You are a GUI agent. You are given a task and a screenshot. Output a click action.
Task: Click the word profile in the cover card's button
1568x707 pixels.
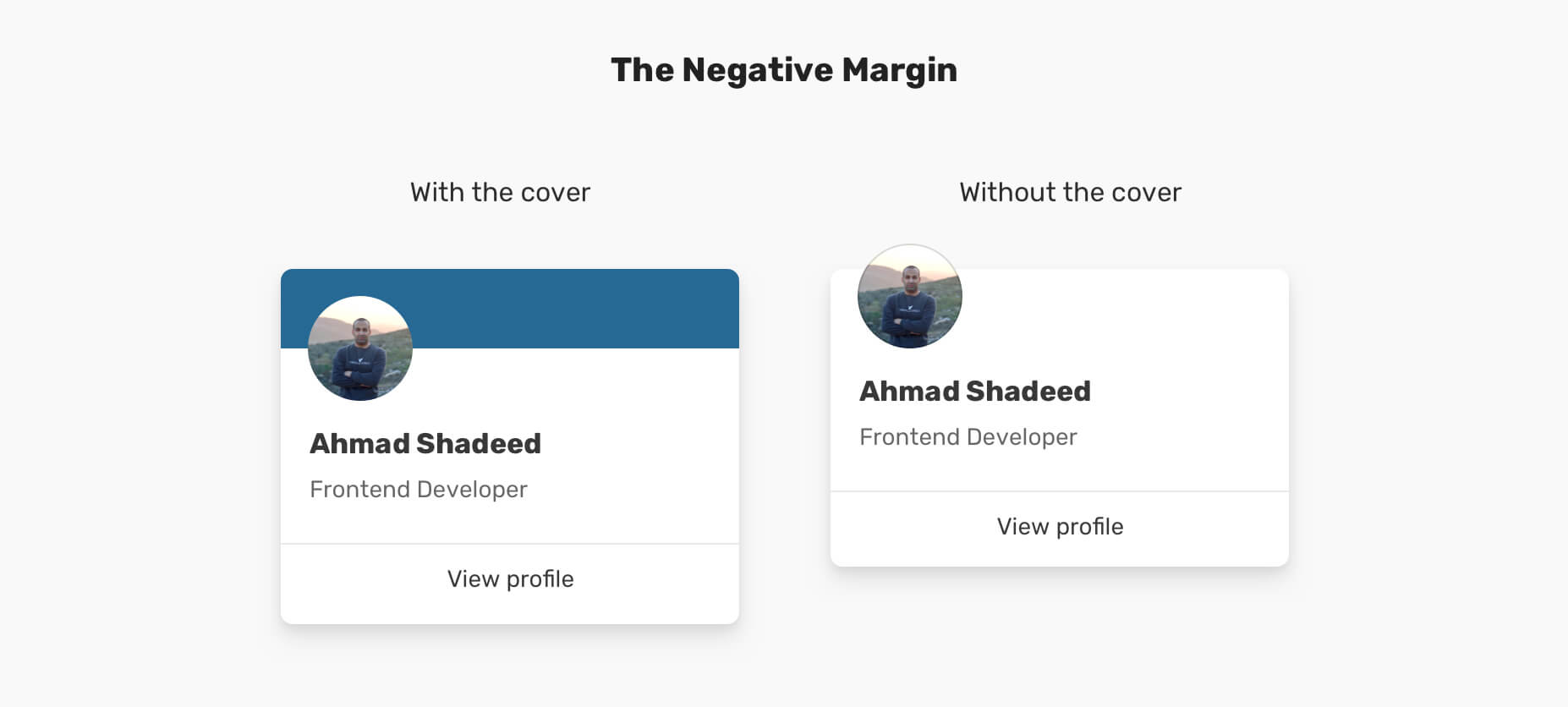pos(540,579)
